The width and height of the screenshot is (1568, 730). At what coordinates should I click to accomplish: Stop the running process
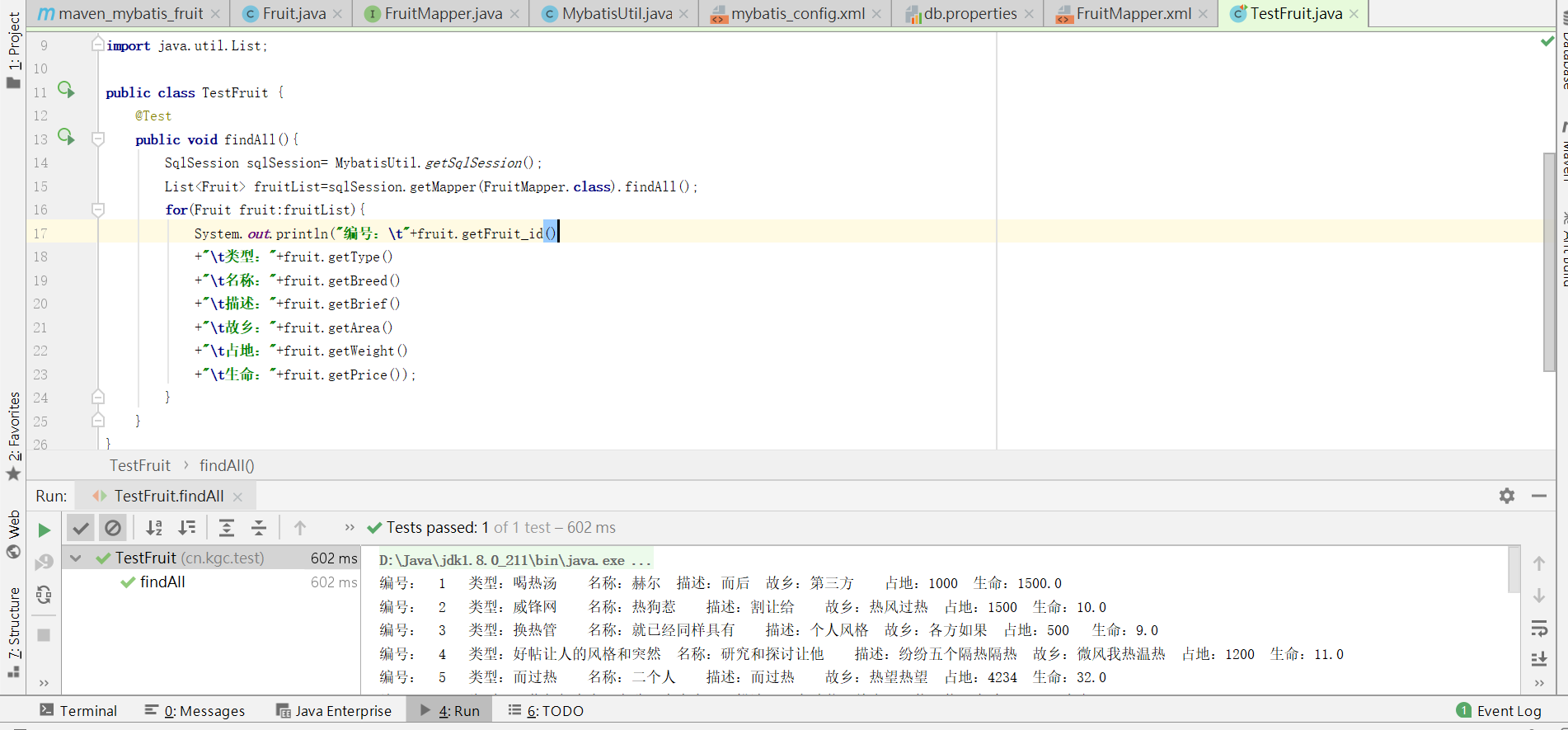45,635
